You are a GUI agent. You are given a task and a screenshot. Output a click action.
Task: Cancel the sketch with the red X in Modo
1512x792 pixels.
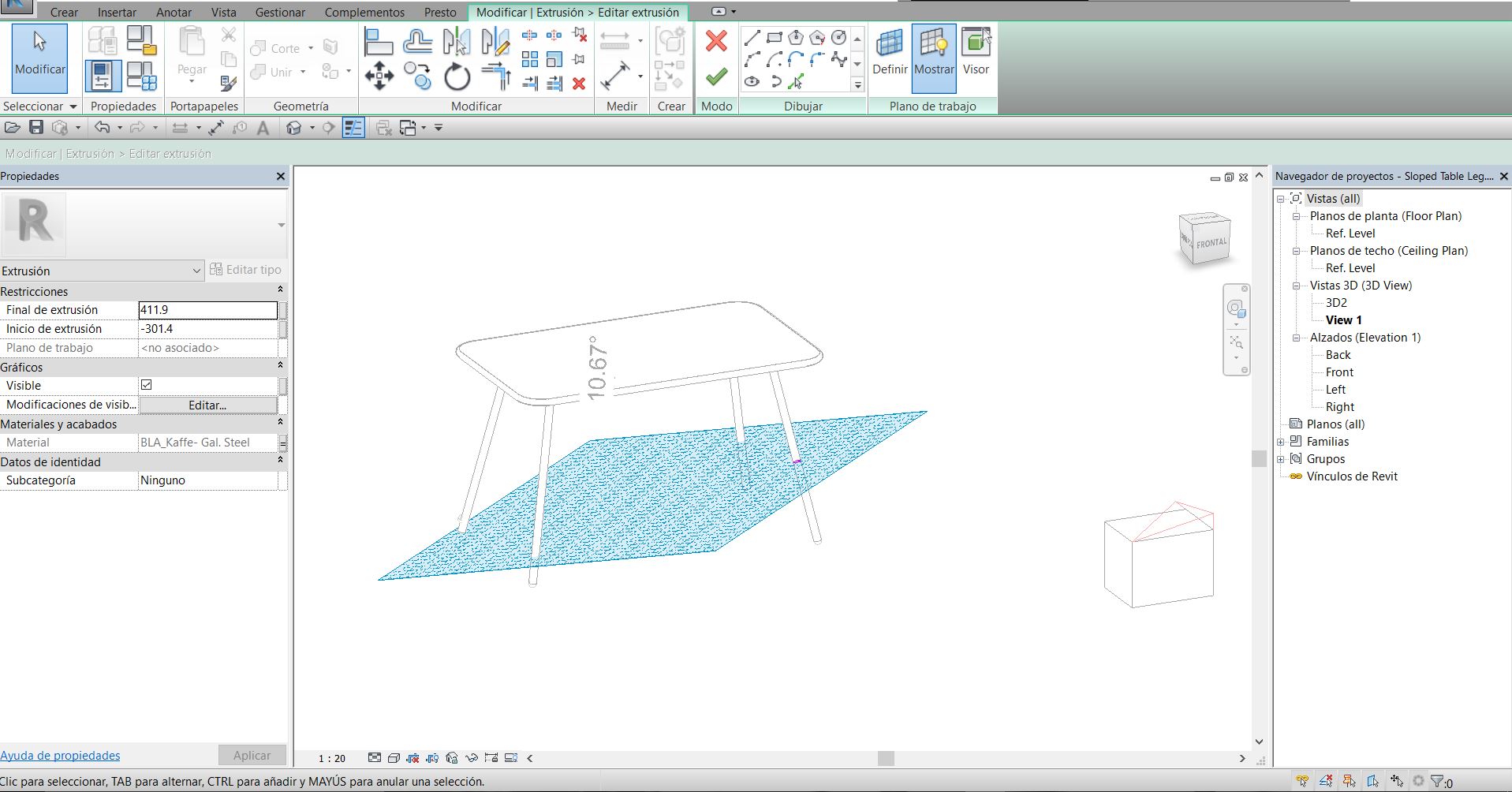pyautogui.click(x=715, y=41)
